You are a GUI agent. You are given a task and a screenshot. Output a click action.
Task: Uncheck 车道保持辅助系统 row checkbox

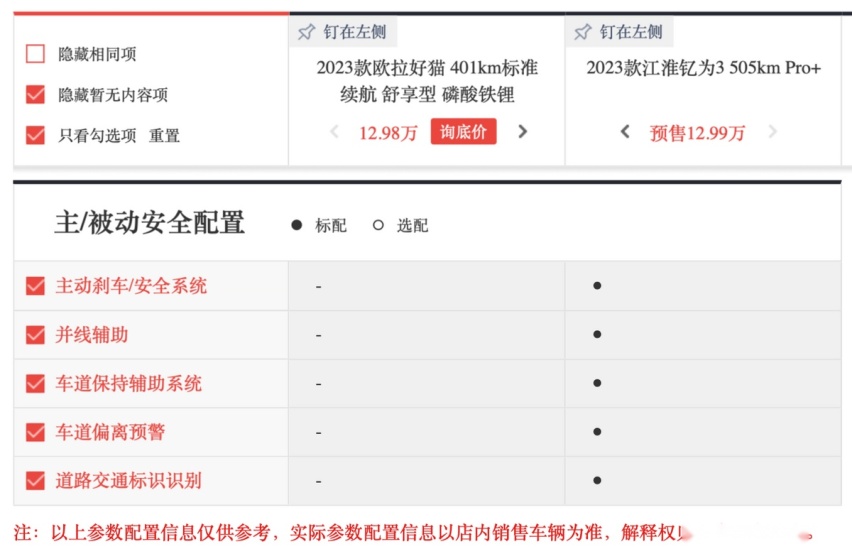point(35,384)
